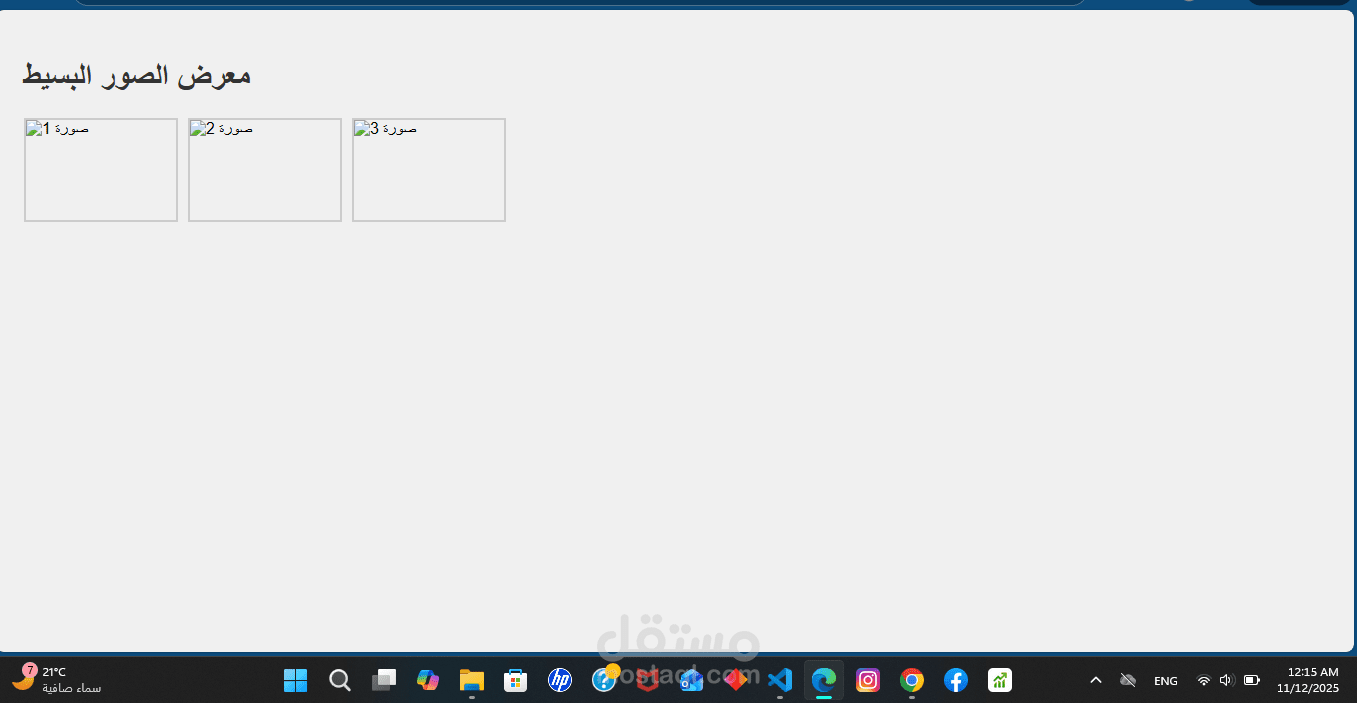This screenshot has height=703, width=1357.
Task: Open the weather widget showing 21°C
Action: tap(56, 680)
